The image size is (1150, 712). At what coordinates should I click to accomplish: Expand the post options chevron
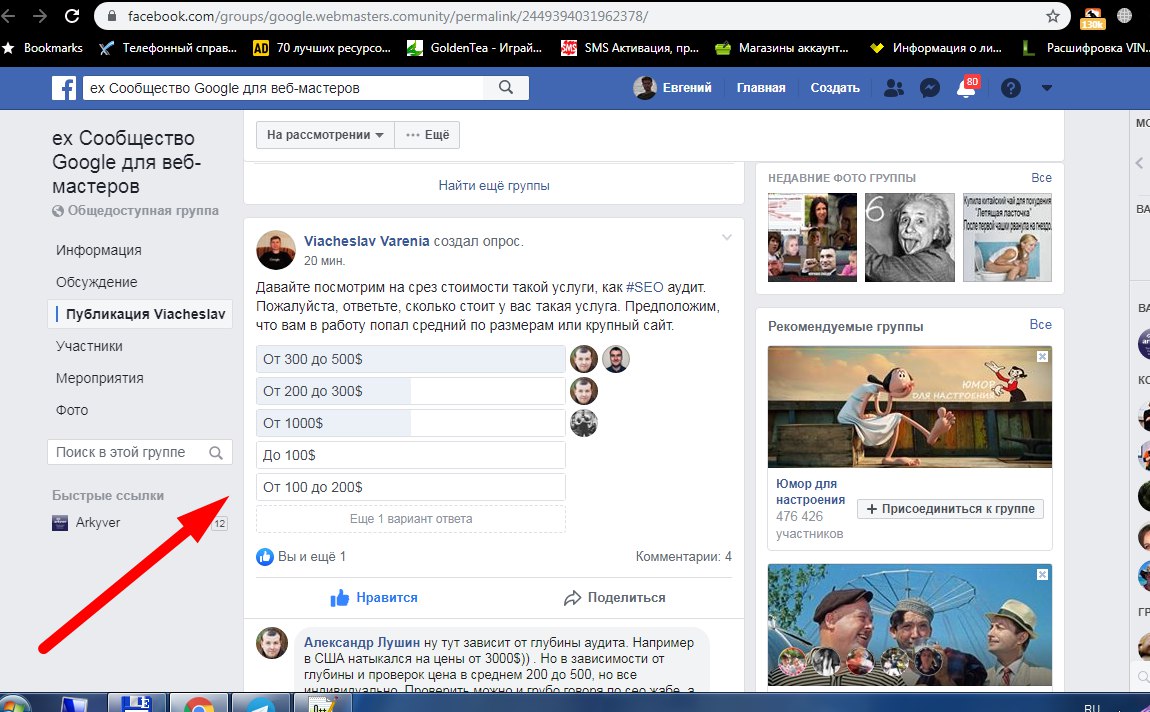pyautogui.click(x=727, y=238)
